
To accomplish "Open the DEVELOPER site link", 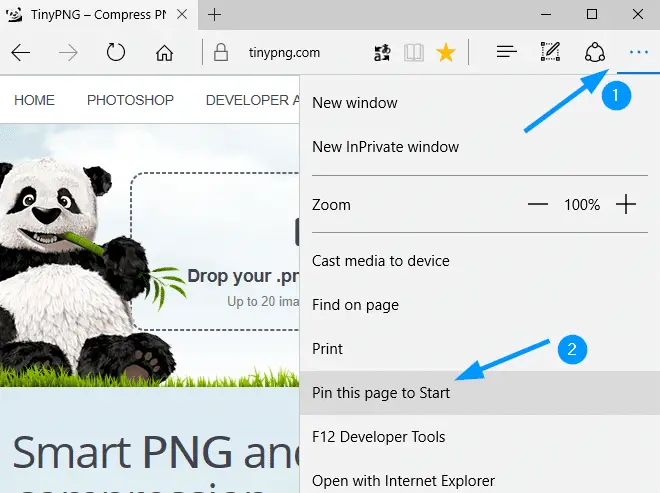I will point(252,100).
